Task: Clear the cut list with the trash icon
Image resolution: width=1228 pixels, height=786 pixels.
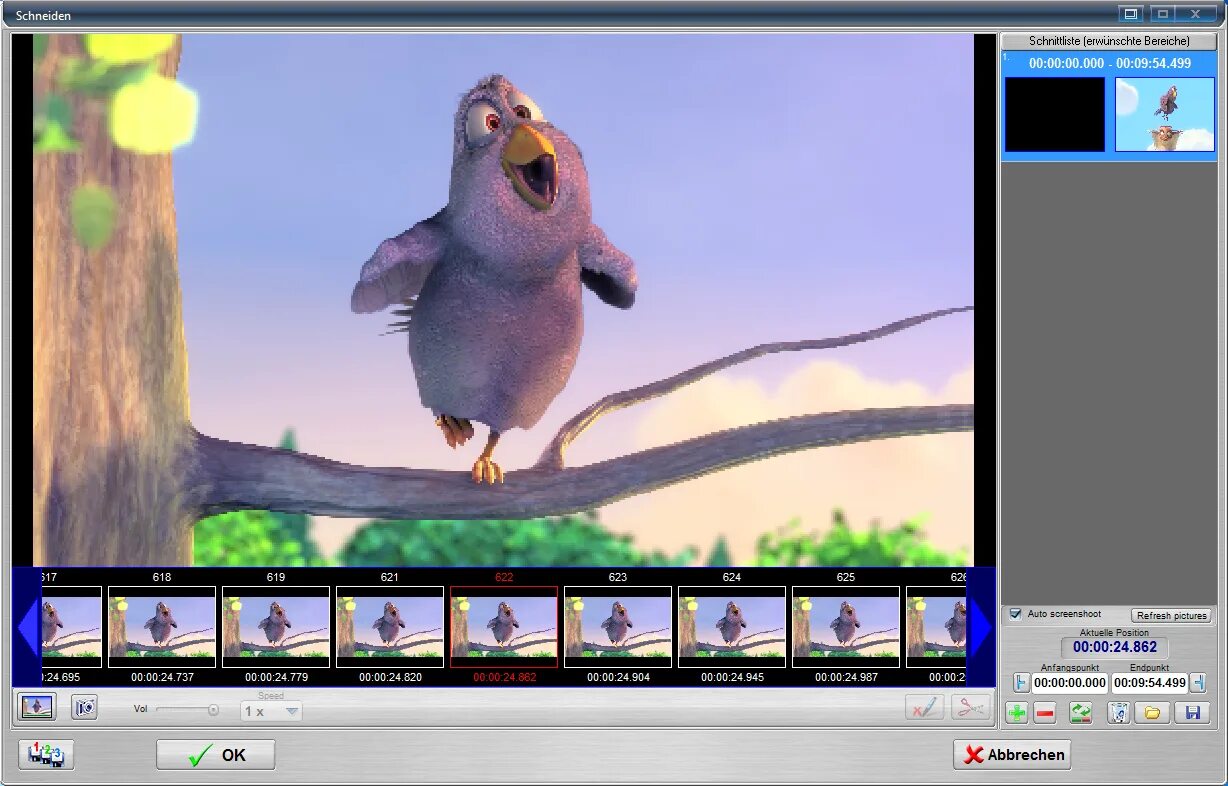Action: [x=1119, y=713]
